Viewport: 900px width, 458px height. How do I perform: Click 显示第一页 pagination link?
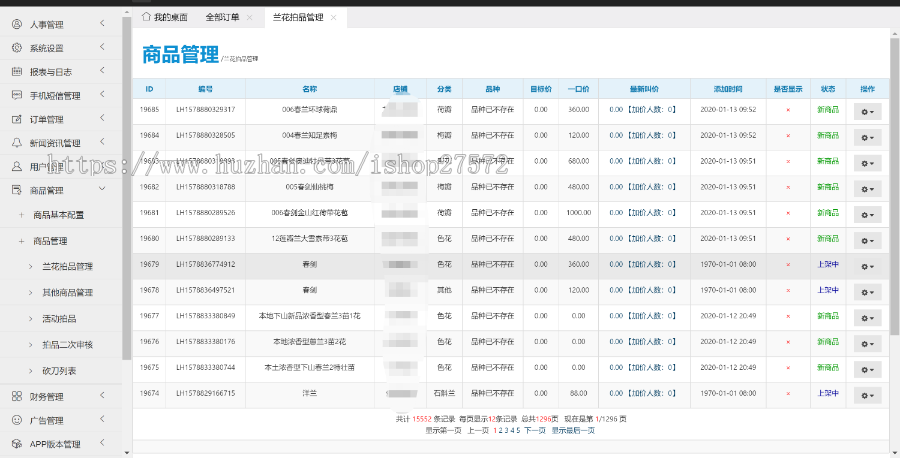click(443, 430)
